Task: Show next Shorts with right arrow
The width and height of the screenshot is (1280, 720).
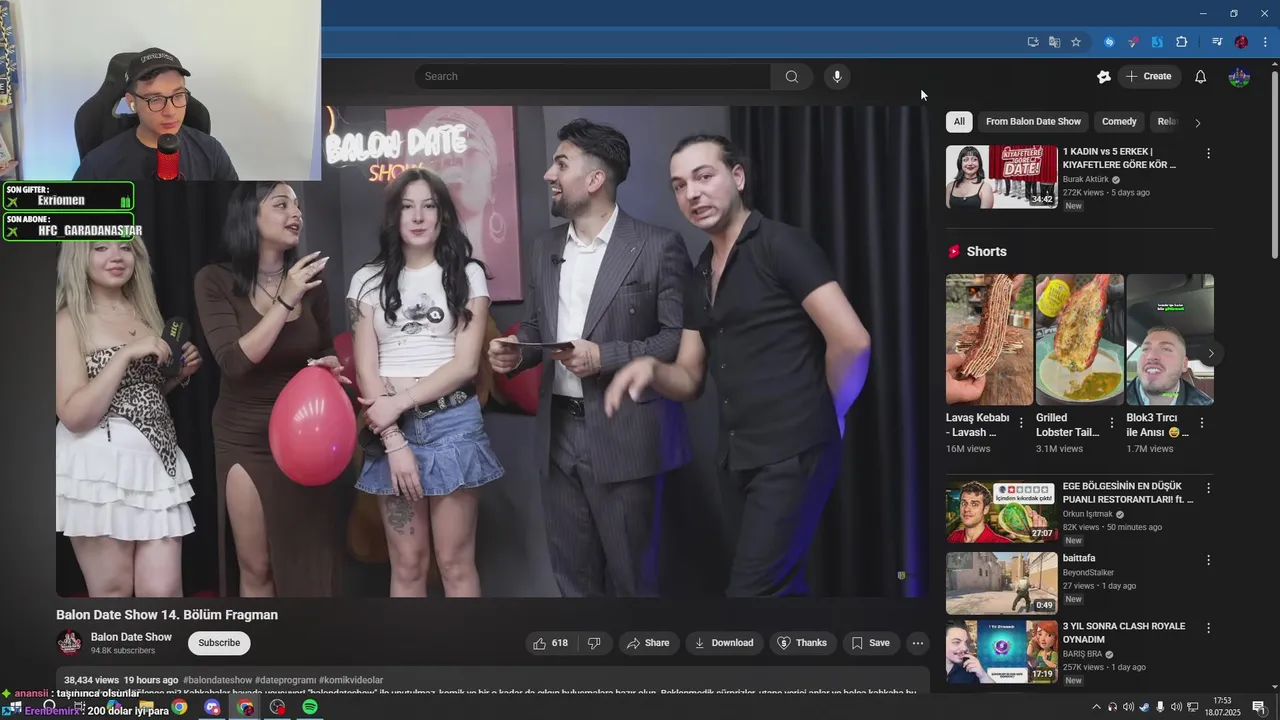Action: click(1210, 353)
